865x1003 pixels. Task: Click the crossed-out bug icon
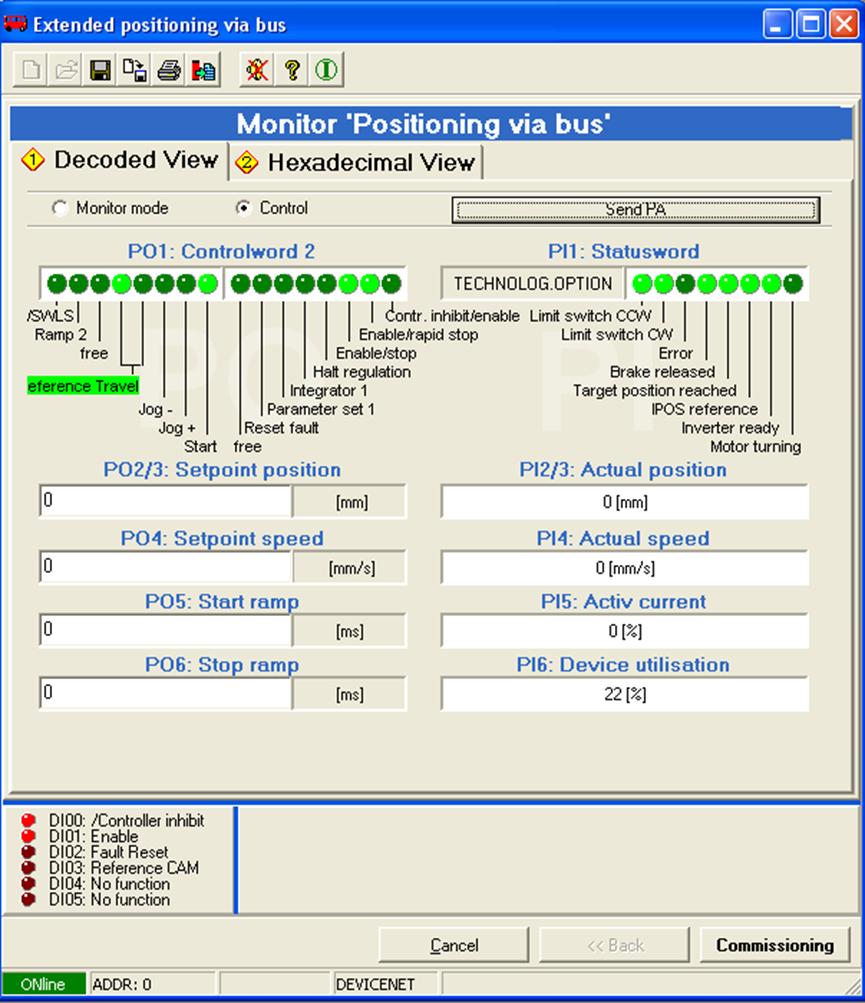tap(258, 70)
